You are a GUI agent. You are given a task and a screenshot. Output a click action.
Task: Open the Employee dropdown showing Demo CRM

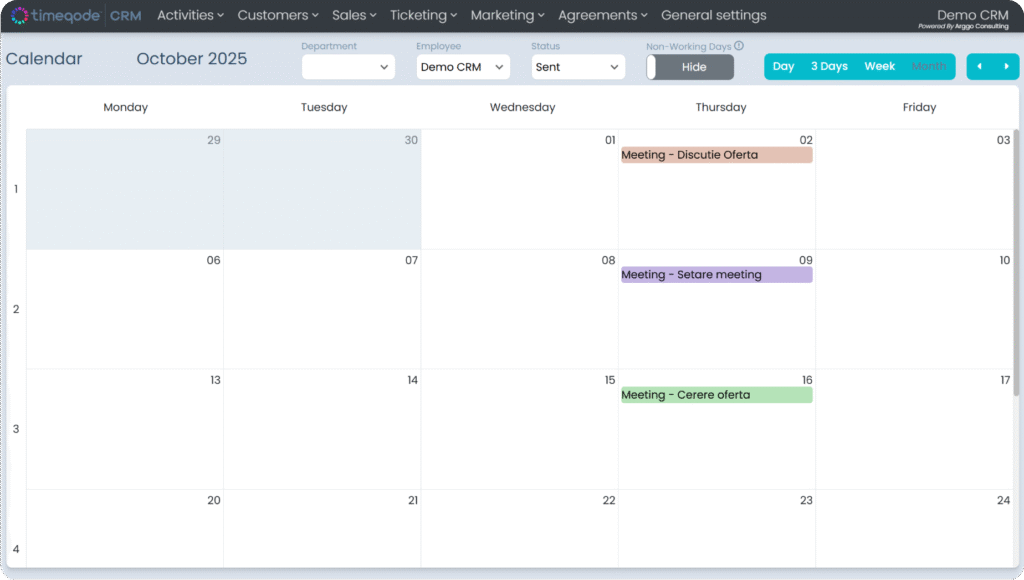pos(463,67)
